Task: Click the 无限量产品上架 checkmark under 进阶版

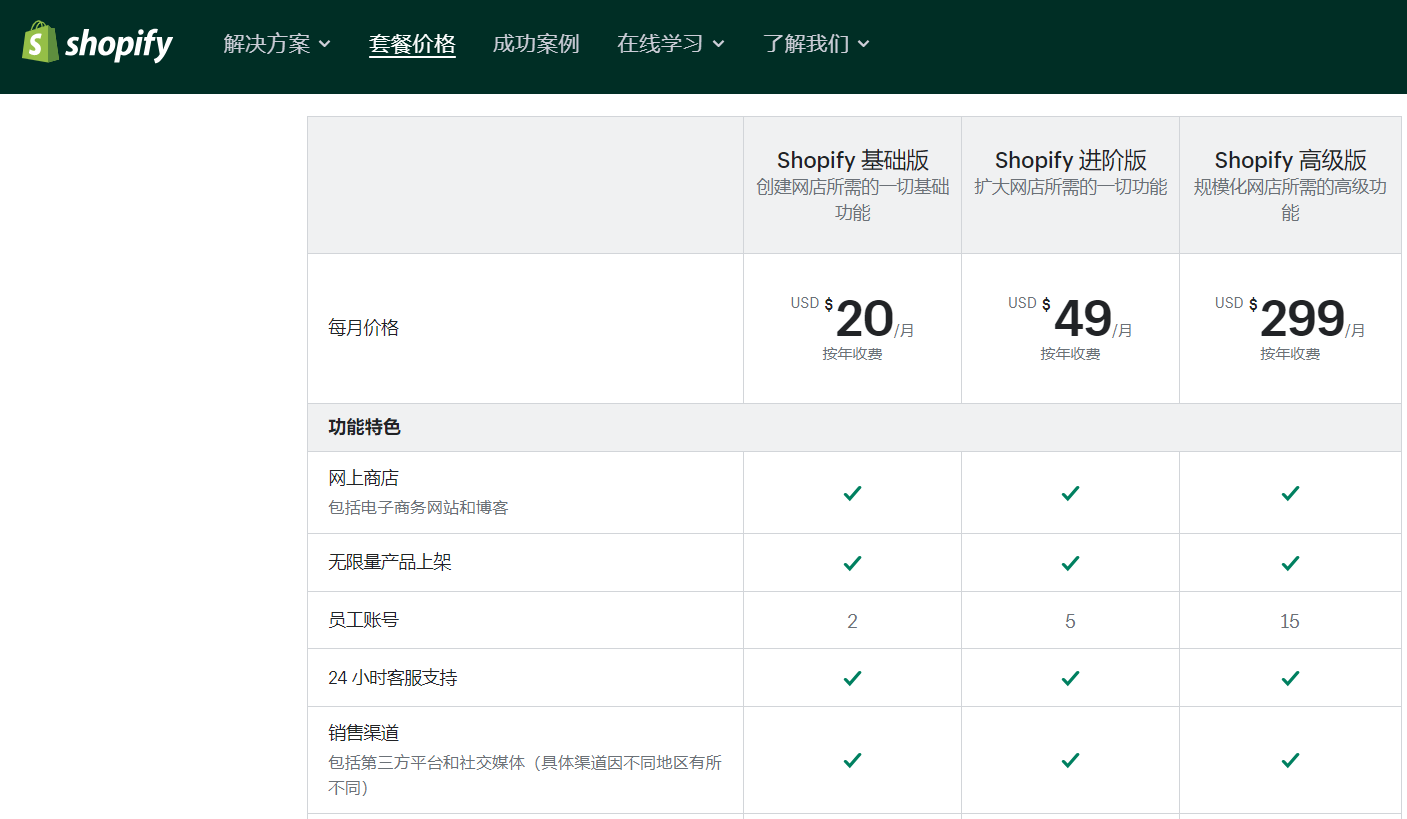Action: 1070,562
